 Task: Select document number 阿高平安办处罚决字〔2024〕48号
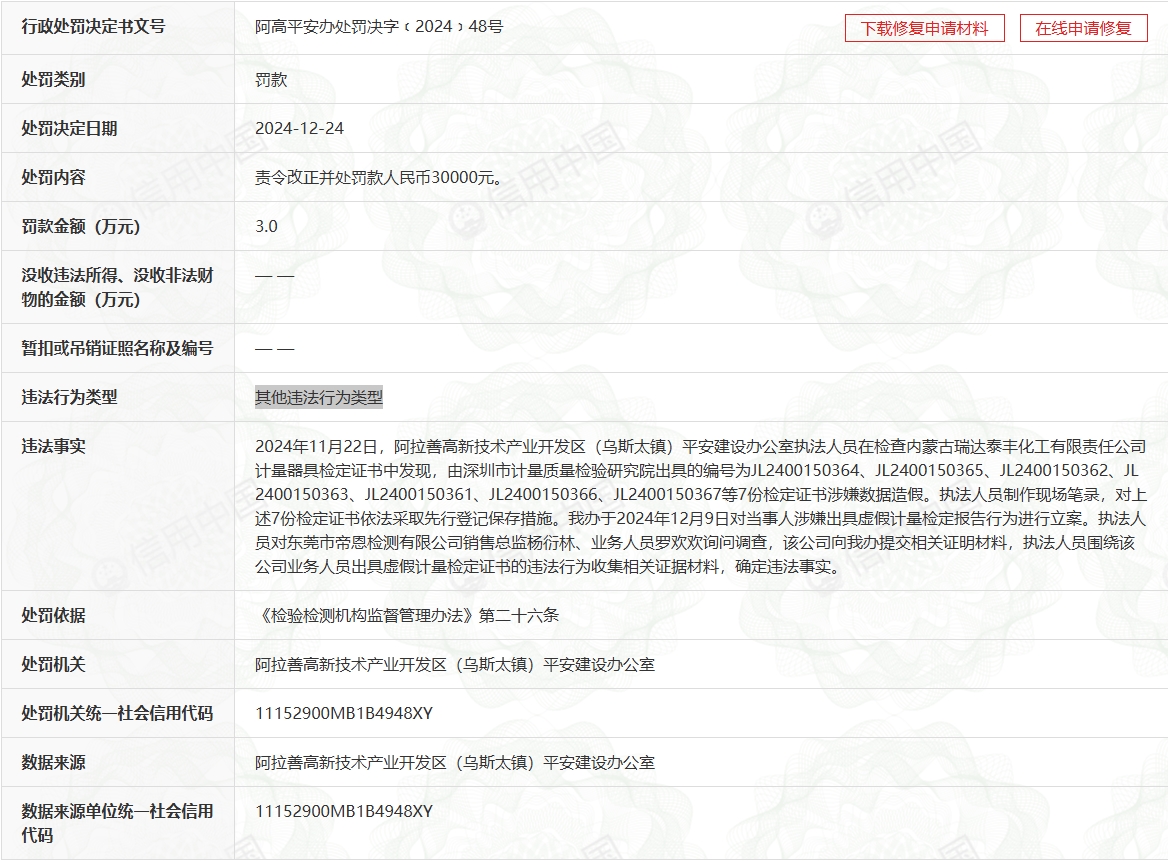click(378, 27)
